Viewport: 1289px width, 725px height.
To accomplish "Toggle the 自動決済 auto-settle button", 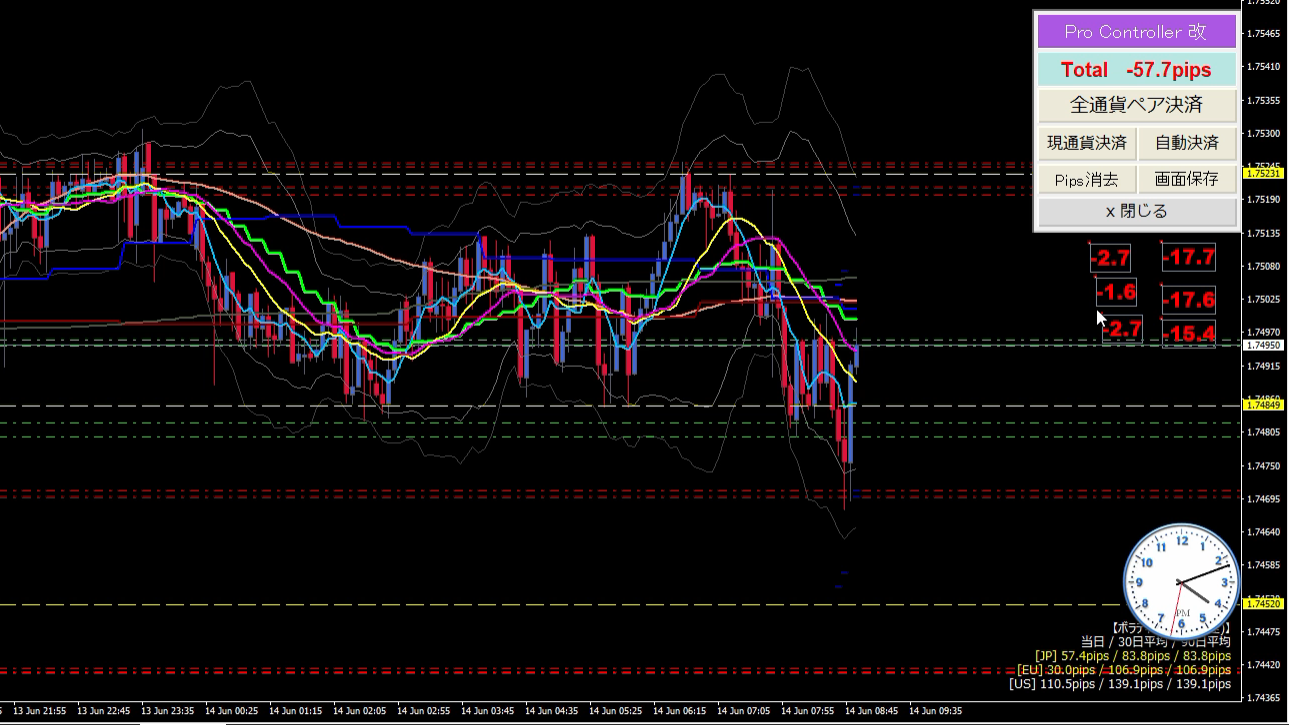I will [x=1187, y=143].
